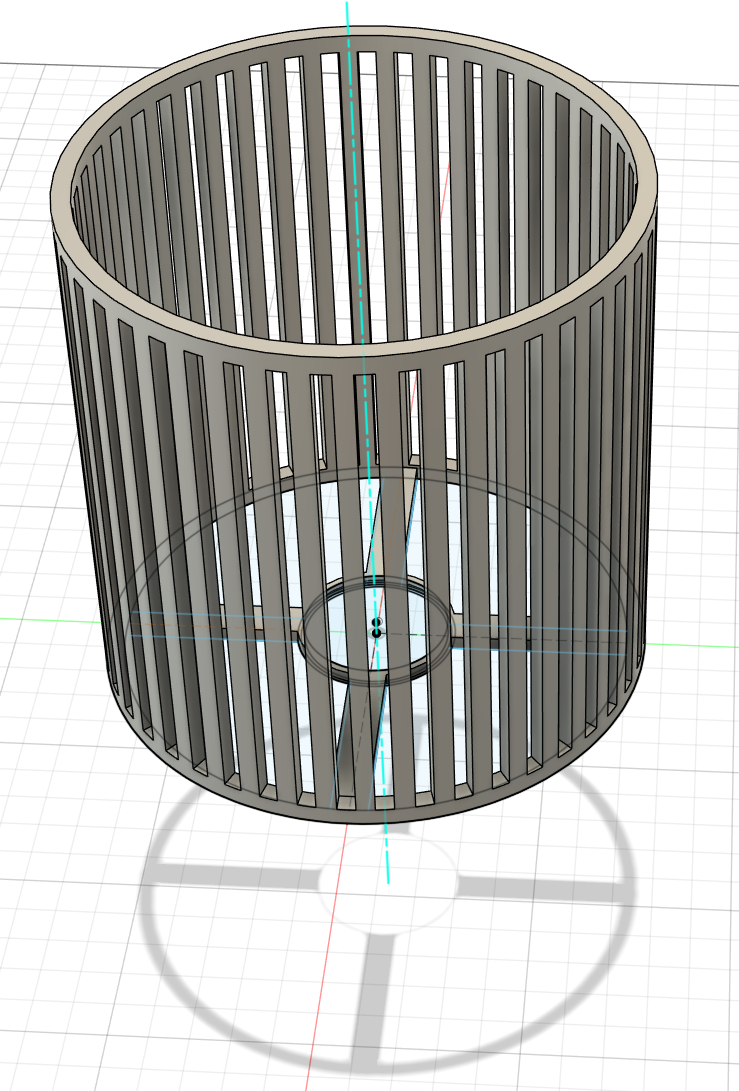The height and width of the screenshot is (1091, 739).
Task: Click the cyan axis tip above the cylinder
Action: pos(347,8)
